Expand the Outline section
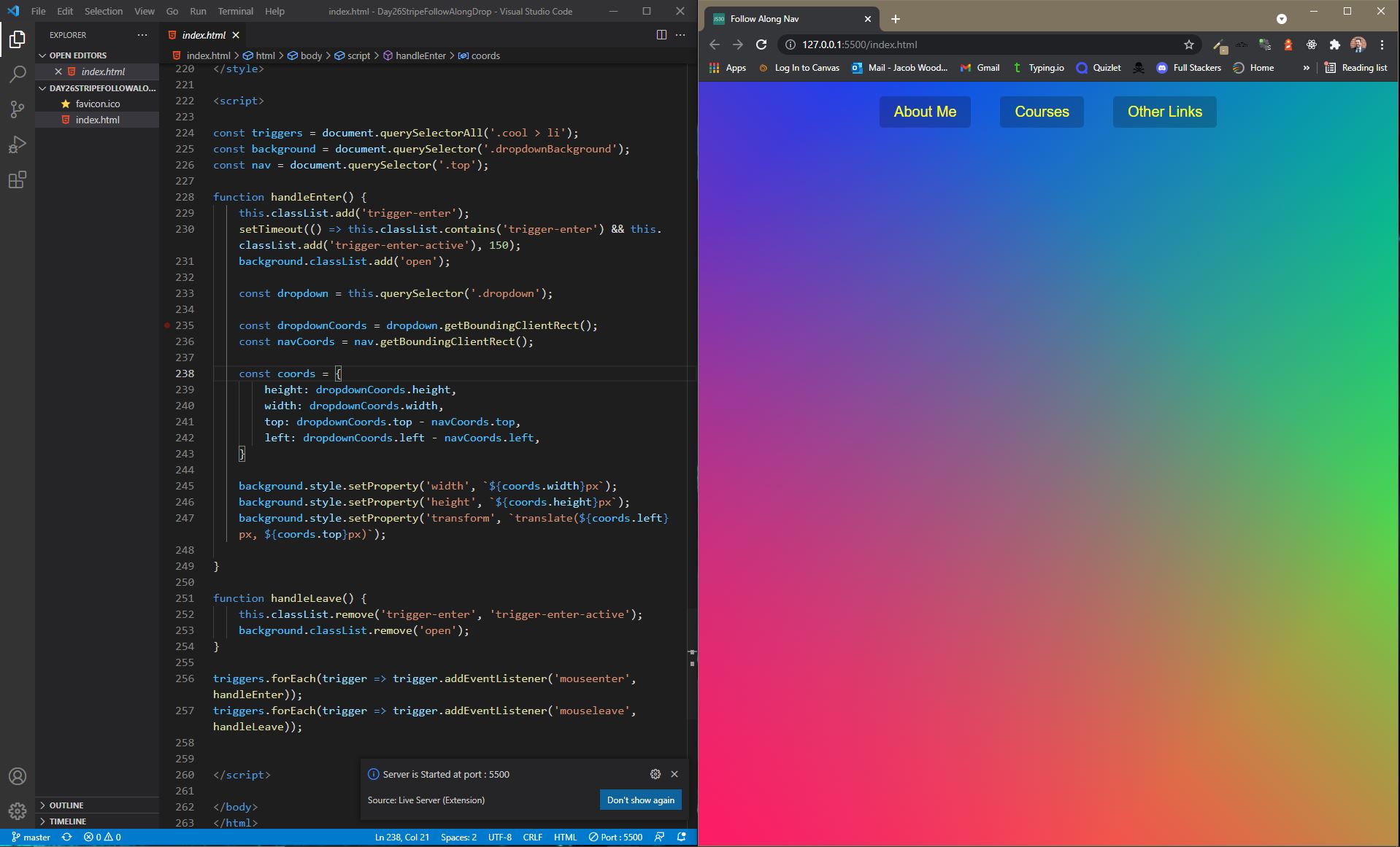 98,805
